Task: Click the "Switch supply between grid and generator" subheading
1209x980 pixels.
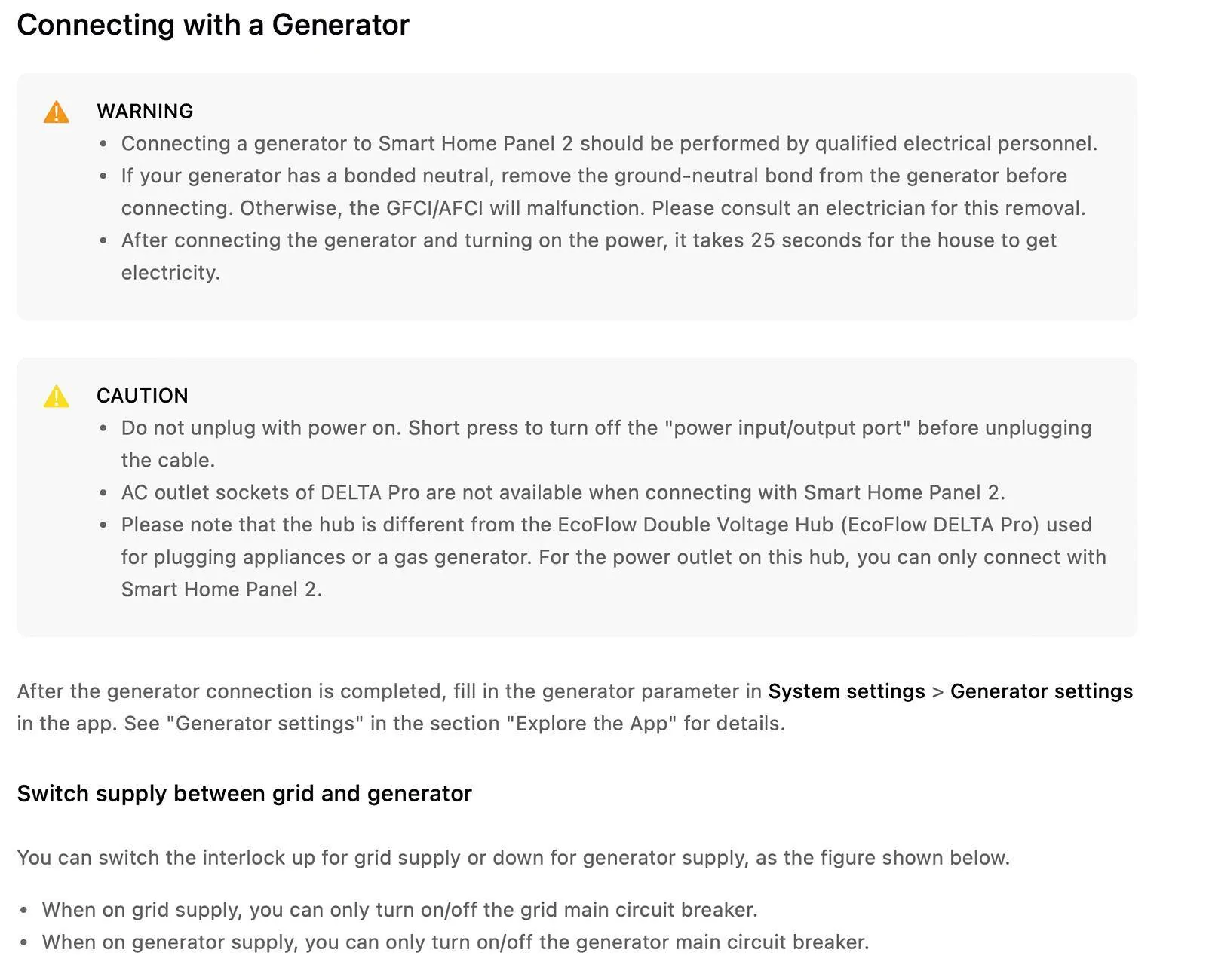Action: click(x=244, y=794)
